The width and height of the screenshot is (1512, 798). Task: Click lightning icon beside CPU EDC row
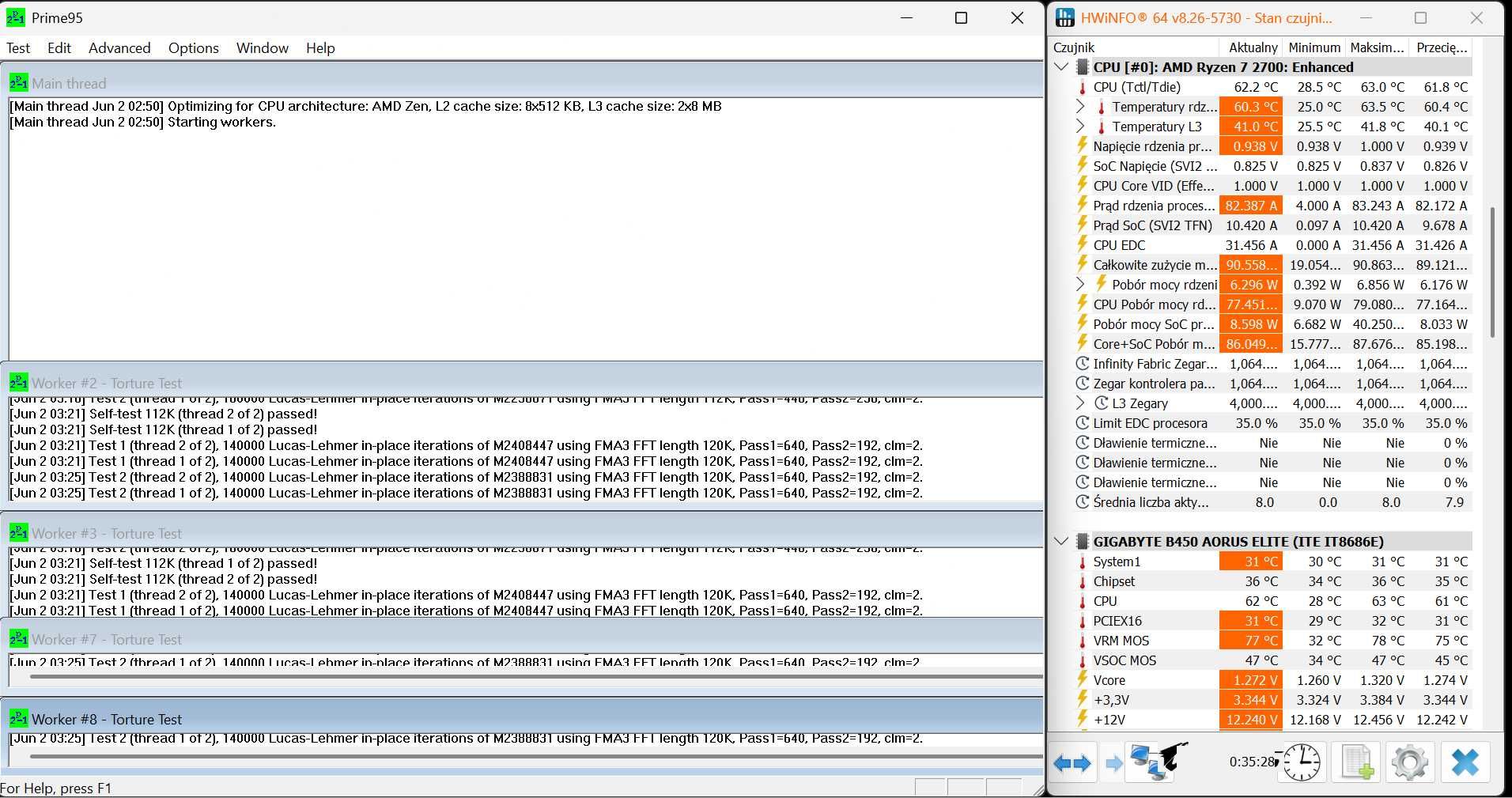point(1083,244)
